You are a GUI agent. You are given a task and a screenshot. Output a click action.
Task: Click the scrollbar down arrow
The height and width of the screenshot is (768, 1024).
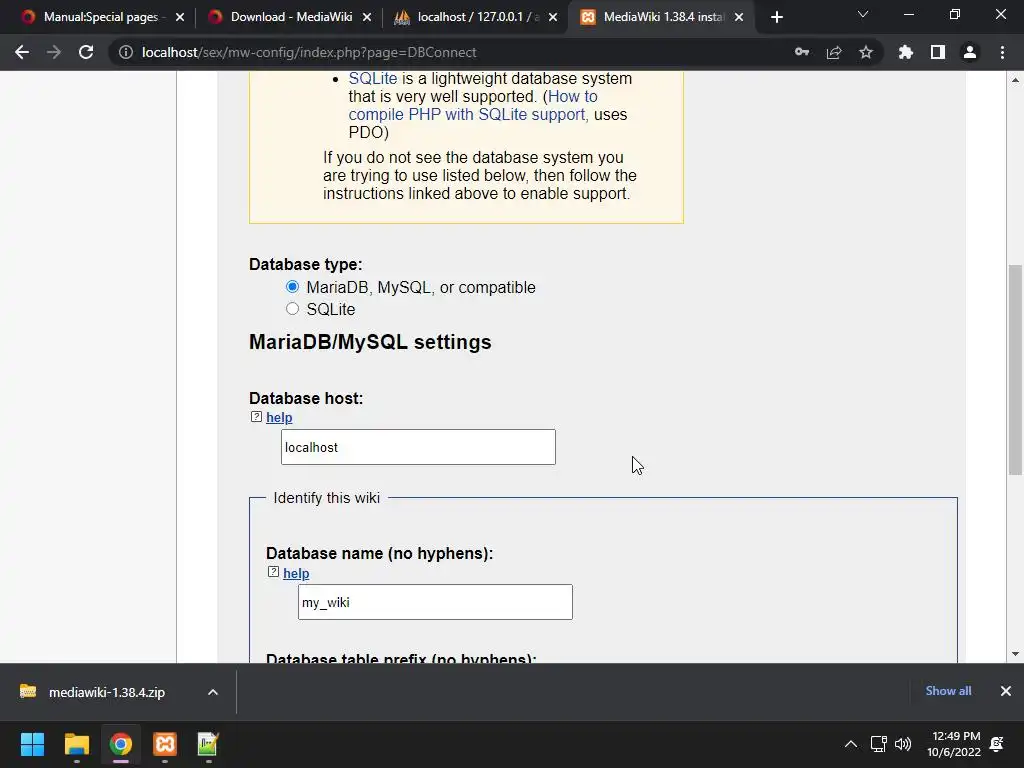point(1015,654)
